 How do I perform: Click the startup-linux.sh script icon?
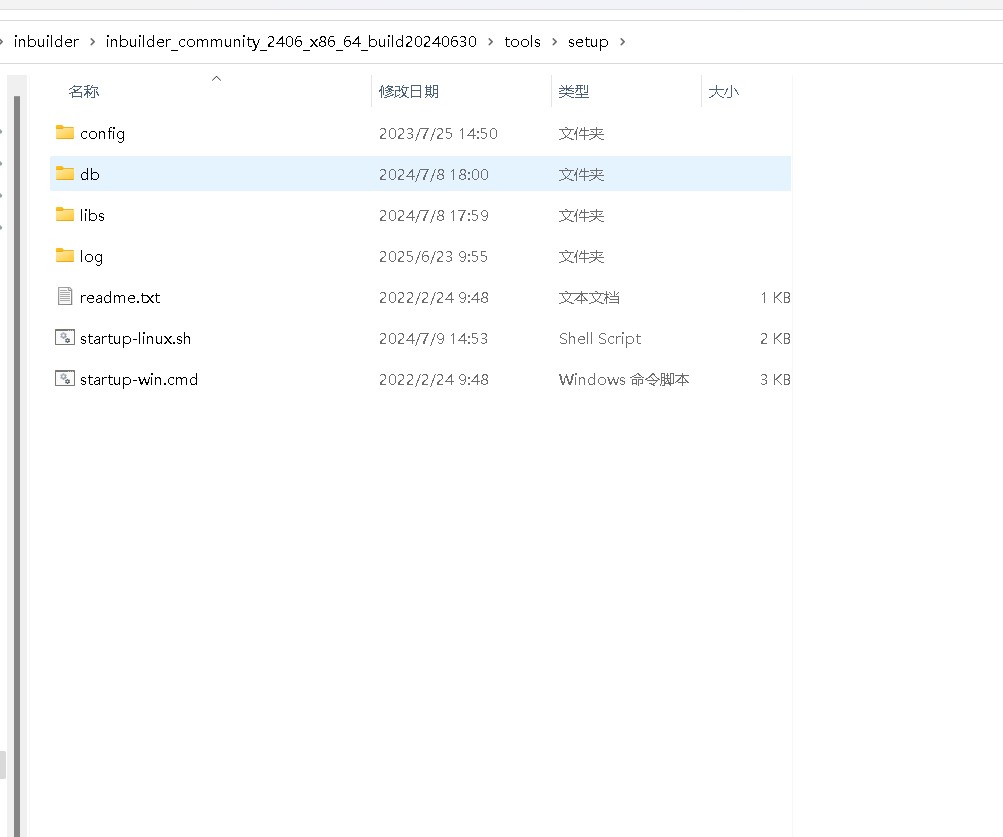point(62,338)
